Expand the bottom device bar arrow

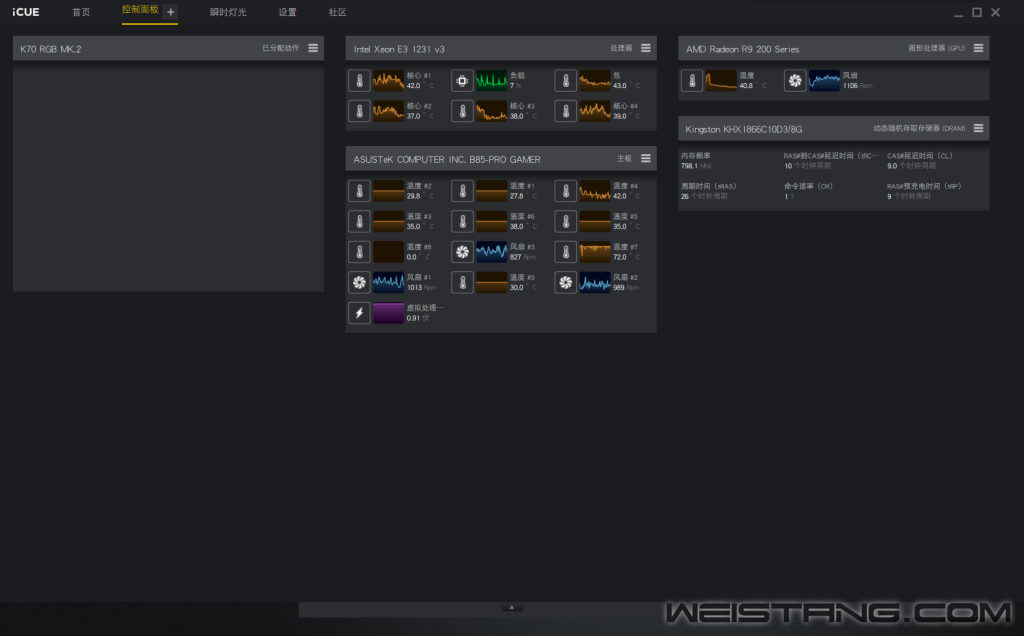[x=512, y=607]
